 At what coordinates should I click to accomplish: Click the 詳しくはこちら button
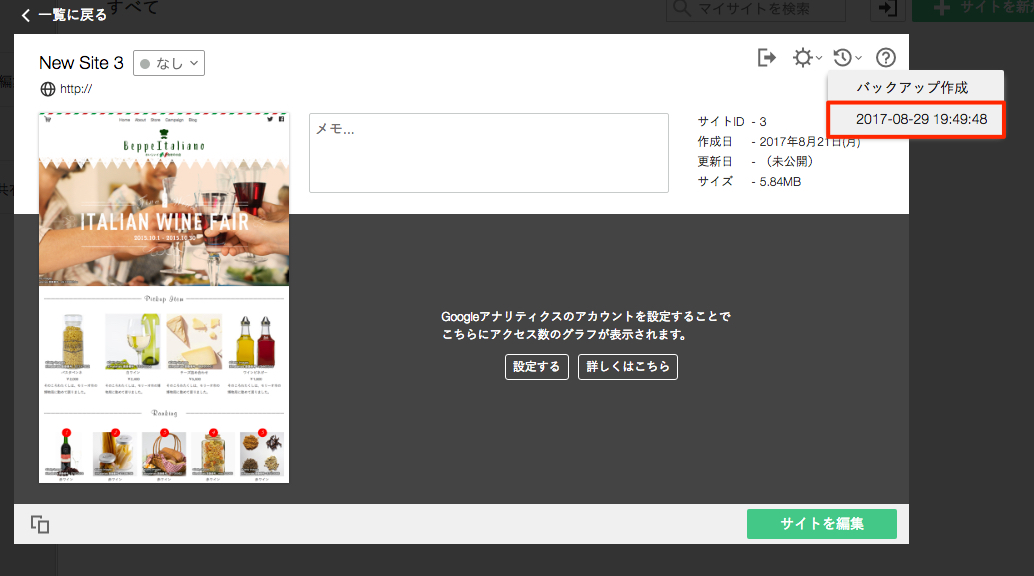click(x=628, y=367)
